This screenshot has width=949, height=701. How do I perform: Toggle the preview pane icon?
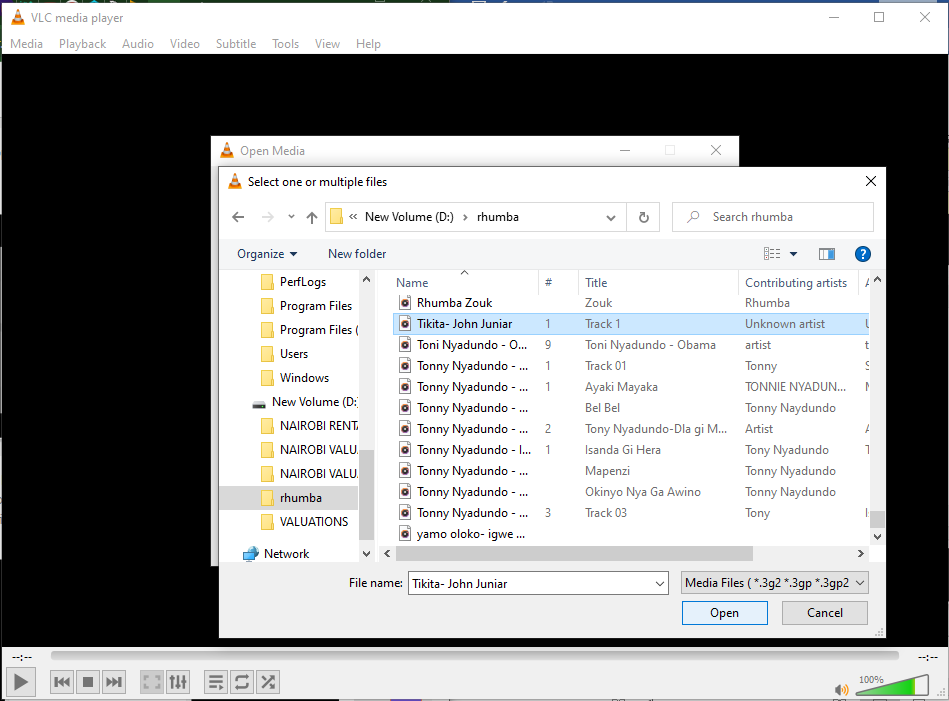click(827, 254)
